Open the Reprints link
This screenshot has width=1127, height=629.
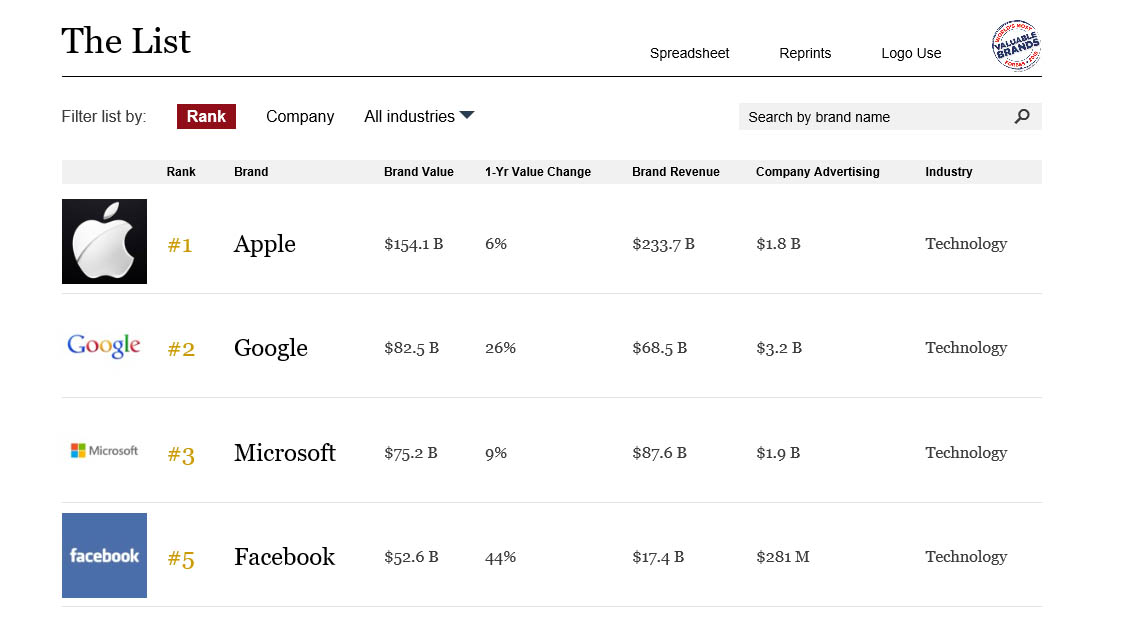coord(805,53)
